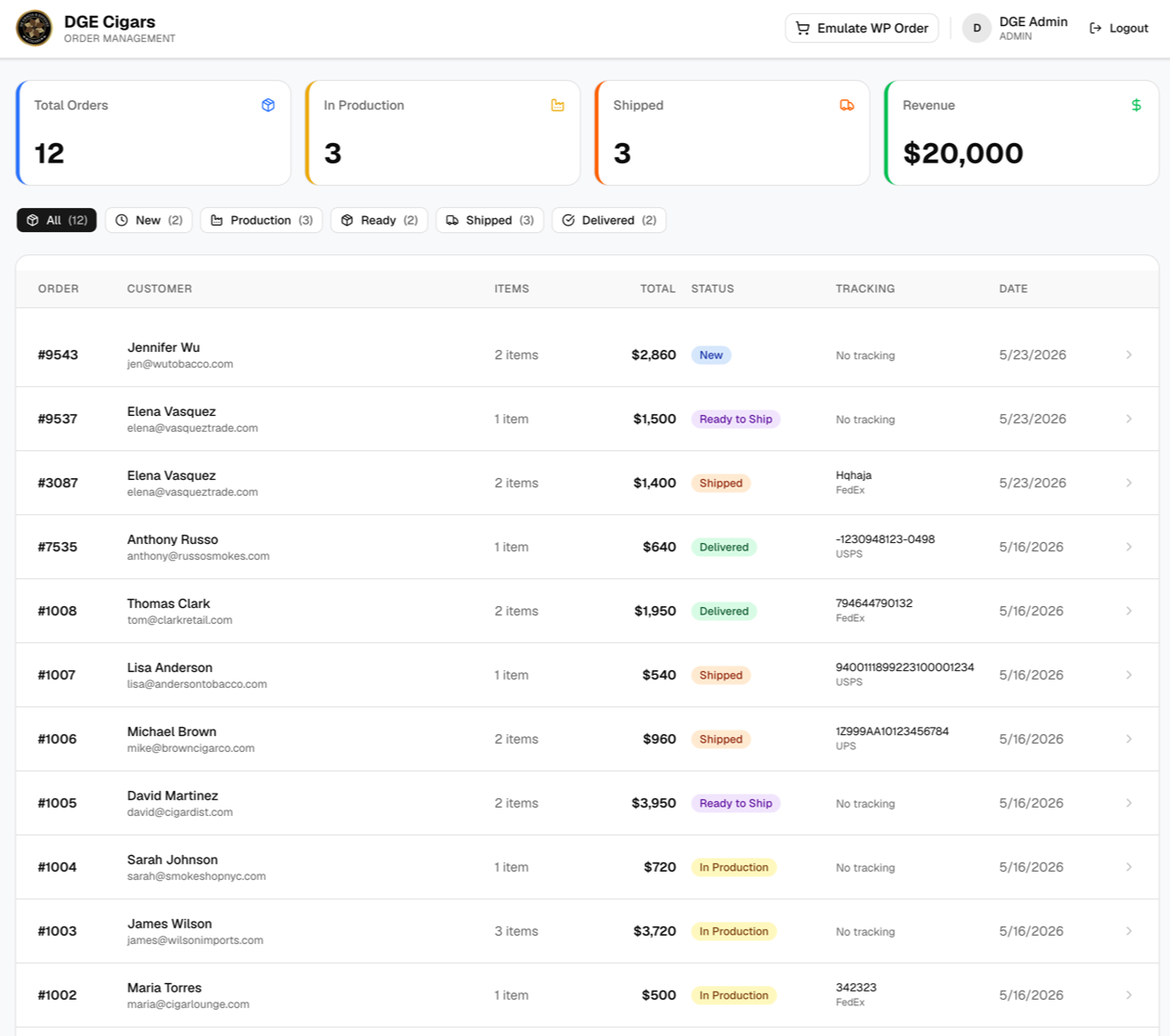Click the shopping cart icon in Emulate button
This screenshot has height=1036, width=1171.
[x=803, y=28]
